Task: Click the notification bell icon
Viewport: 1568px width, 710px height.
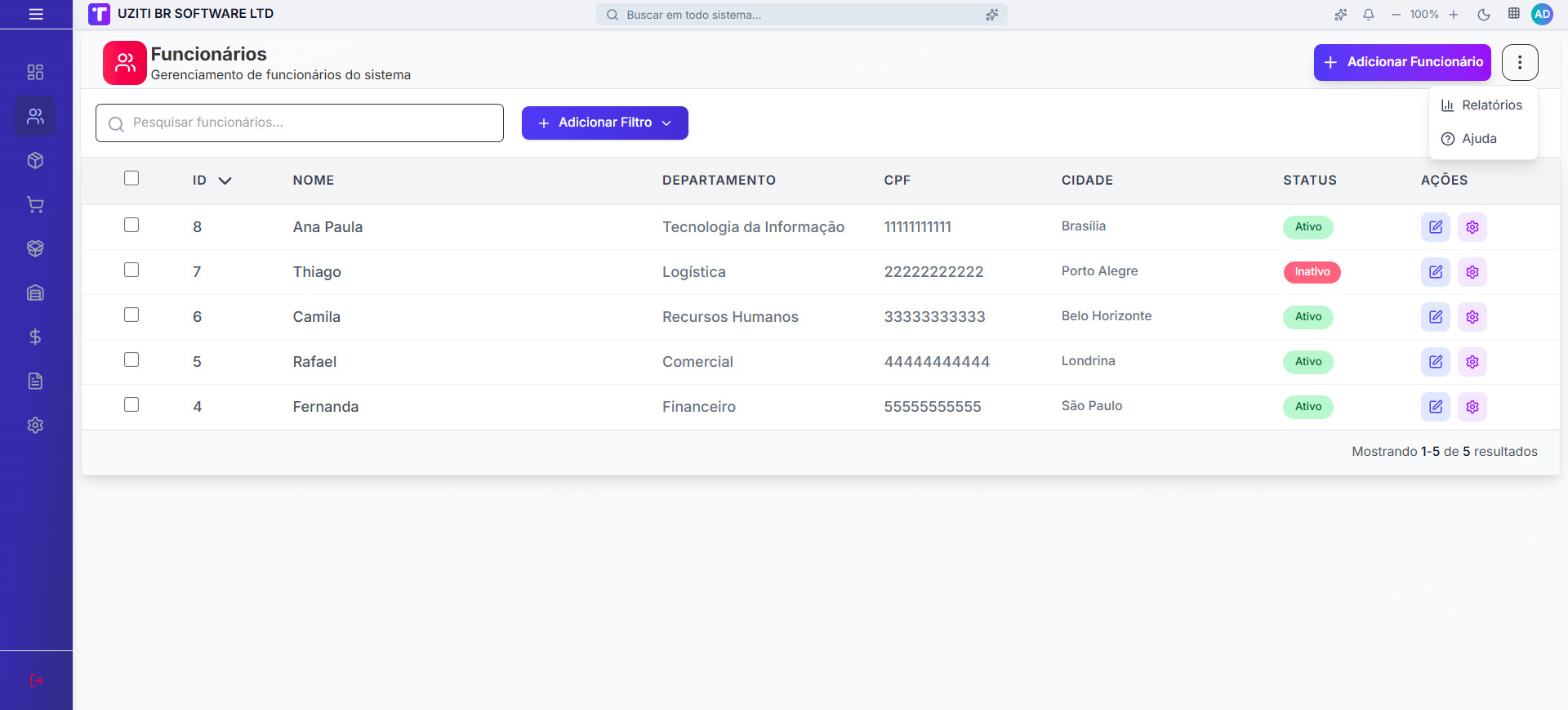Action: pyautogui.click(x=1369, y=15)
